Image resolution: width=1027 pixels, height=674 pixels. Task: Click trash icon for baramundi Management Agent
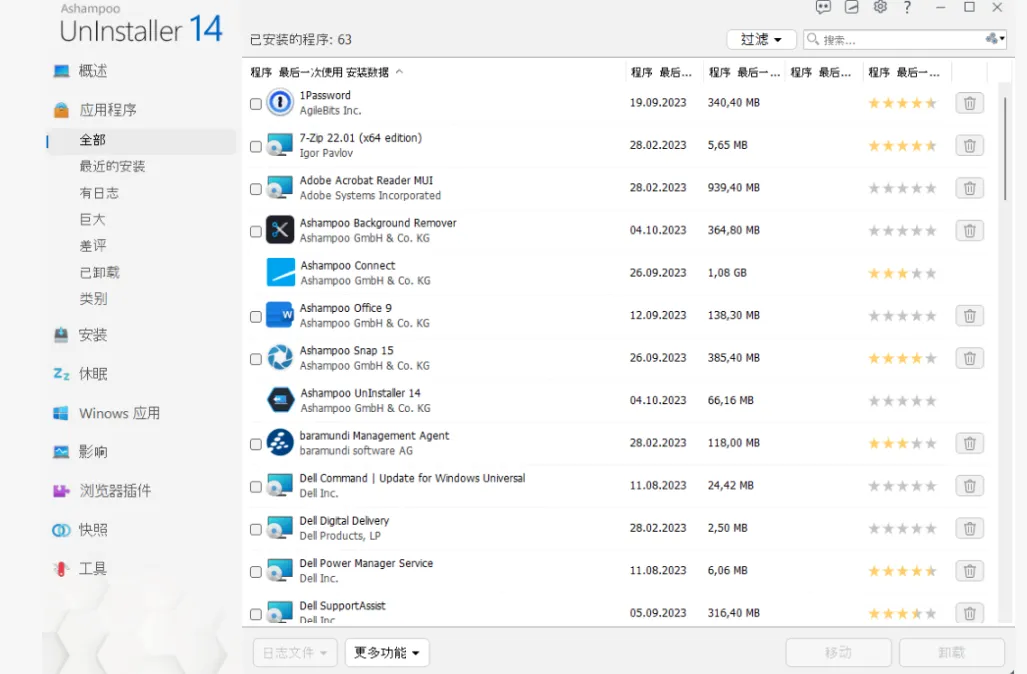tap(969, 443)
